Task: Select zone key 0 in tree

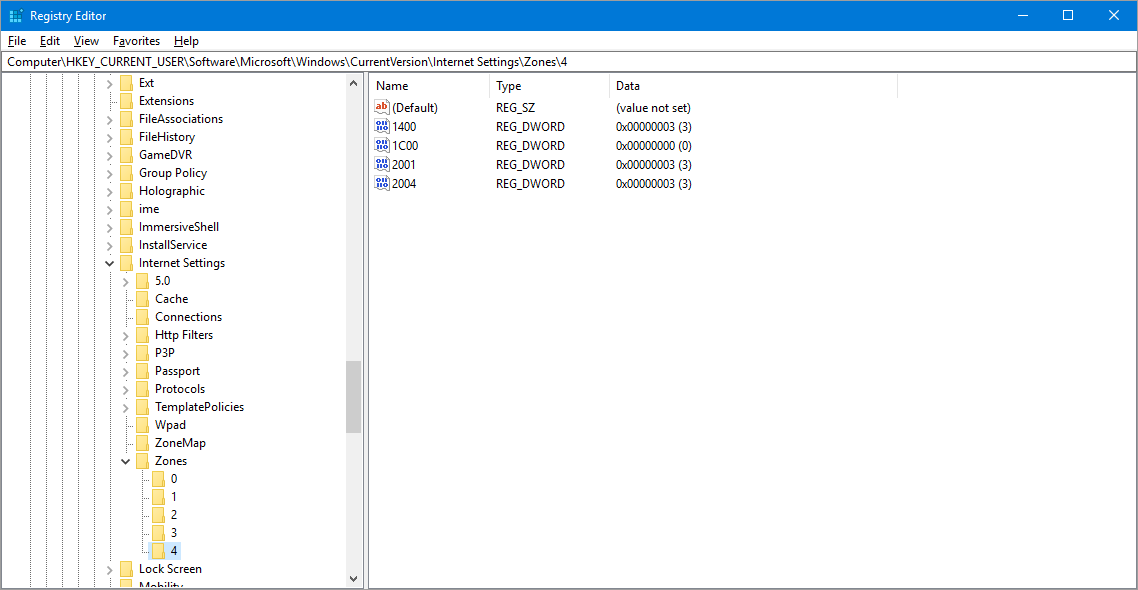Action: coord(173,479)
